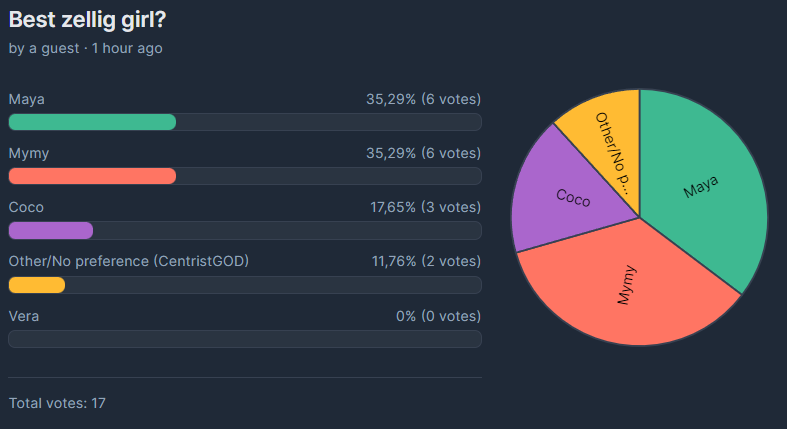Screen dimensions: 787x429
Task: Click the red Mymy progress bar
Action: 92,176
